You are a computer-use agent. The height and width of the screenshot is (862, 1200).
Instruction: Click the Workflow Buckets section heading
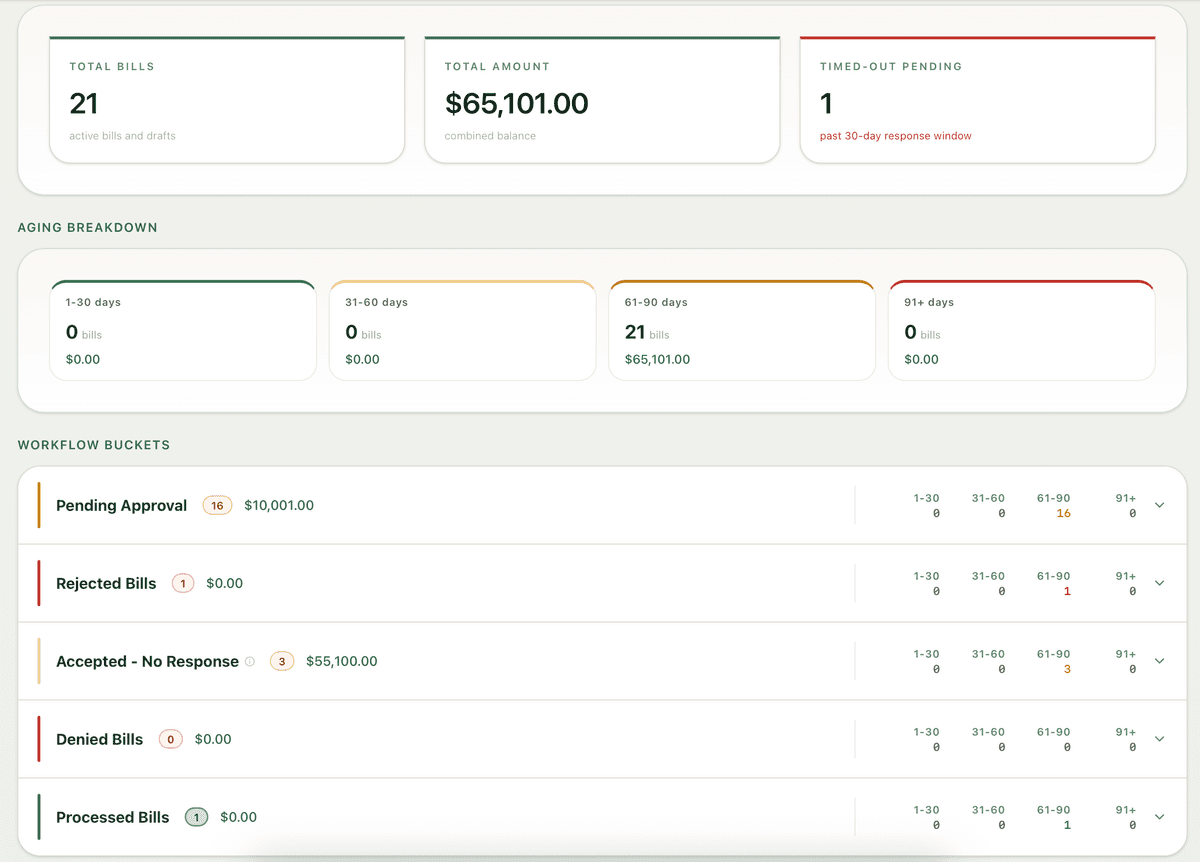tap(94, 445)
